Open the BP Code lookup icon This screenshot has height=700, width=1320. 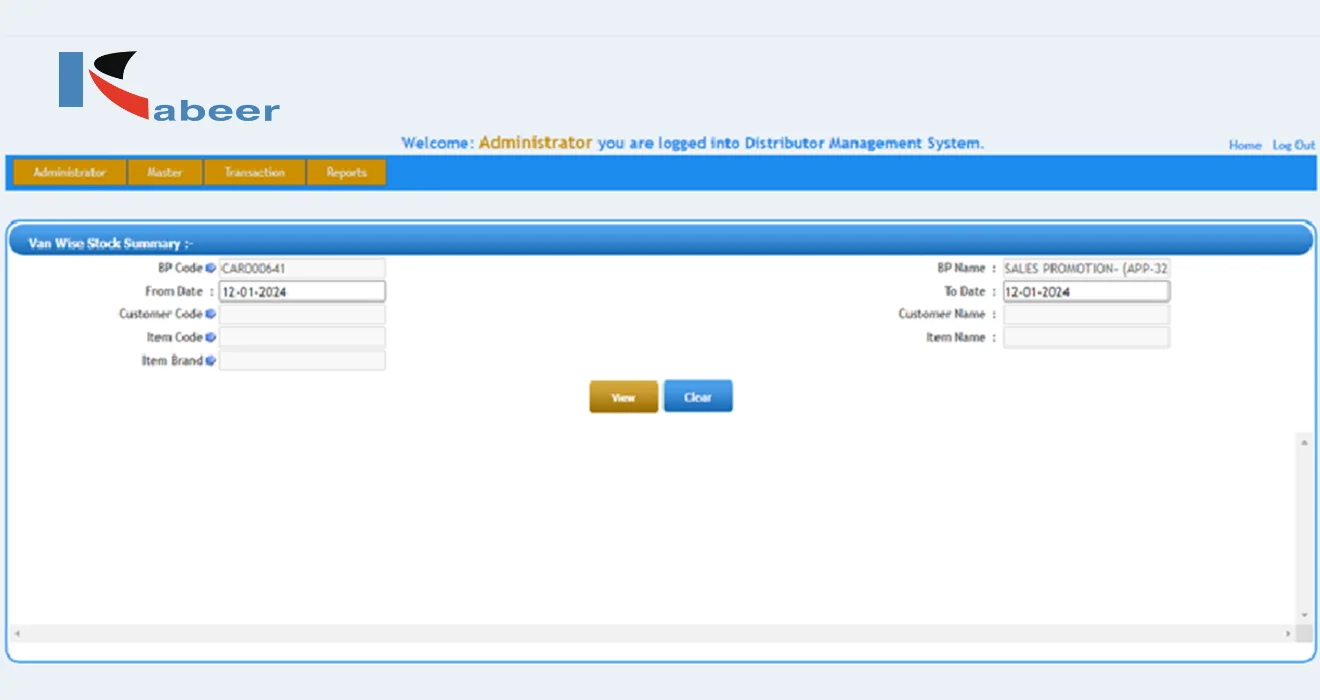211,267
